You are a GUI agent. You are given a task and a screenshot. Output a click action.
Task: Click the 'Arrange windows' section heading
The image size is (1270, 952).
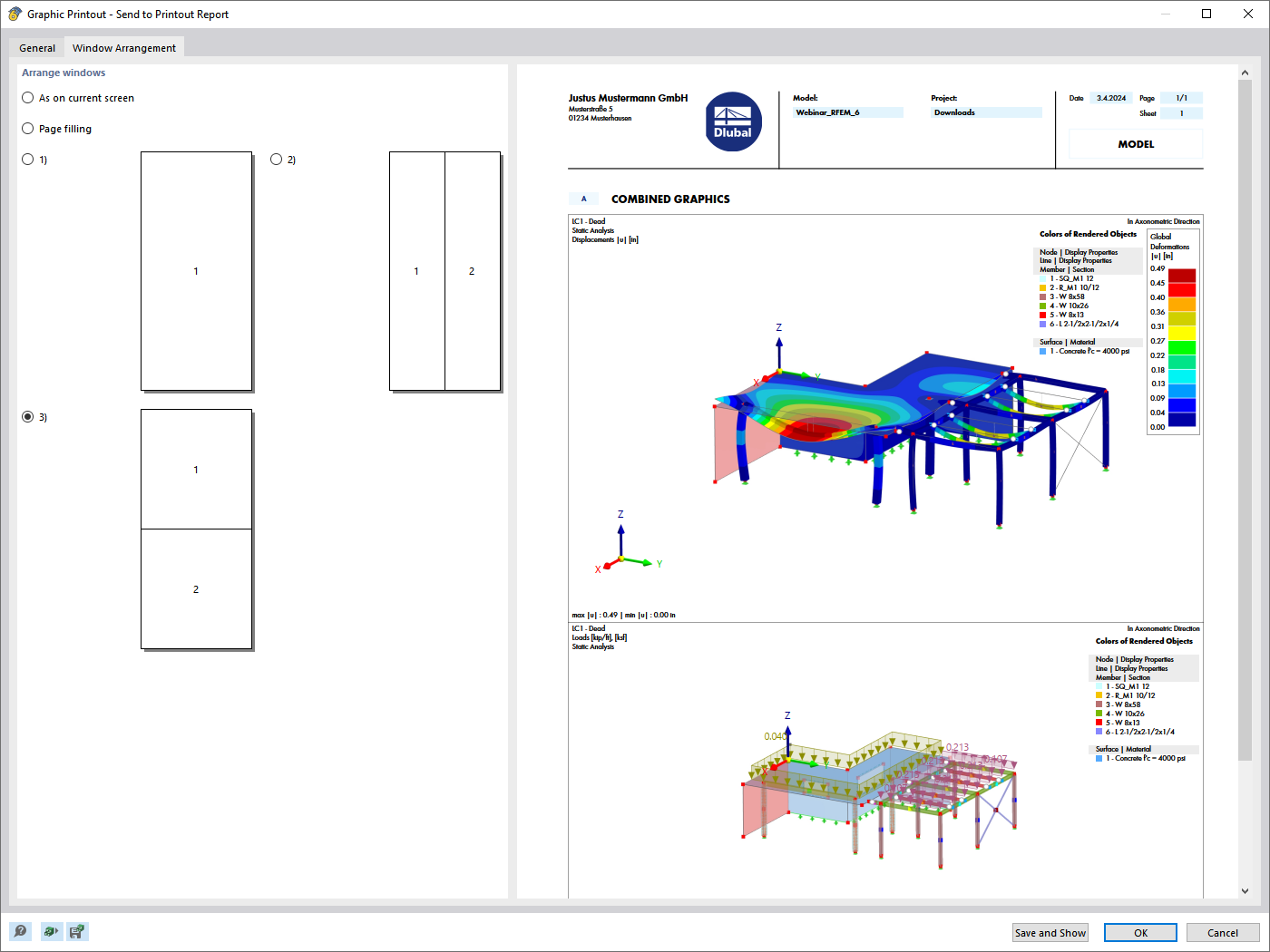coord(63,73)
